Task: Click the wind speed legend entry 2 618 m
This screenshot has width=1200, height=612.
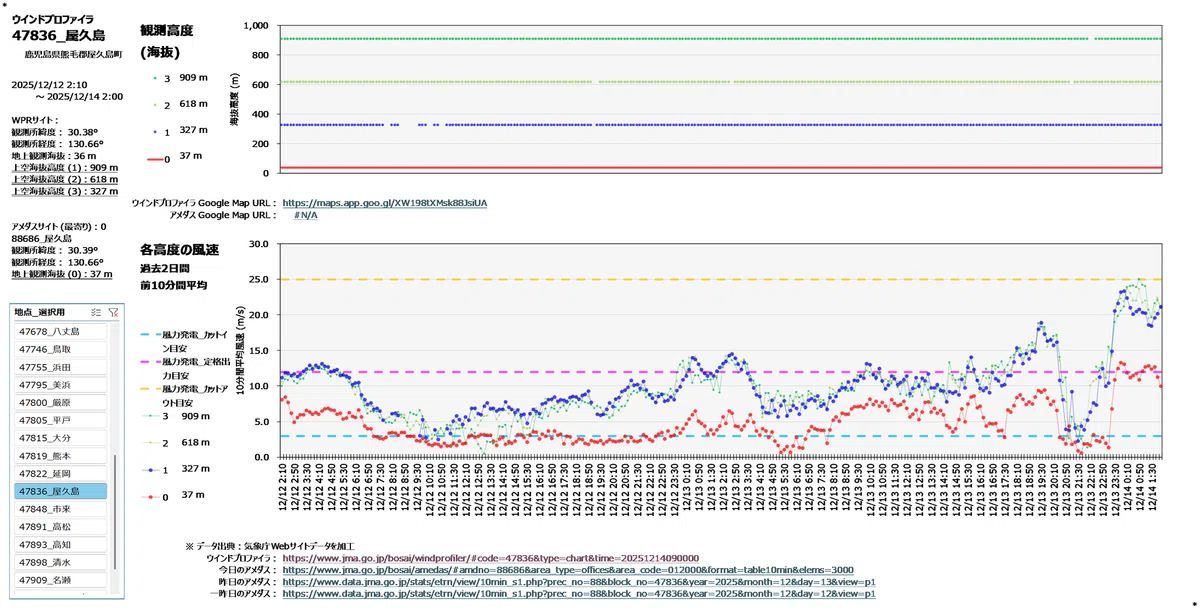Action: (175, 442)
